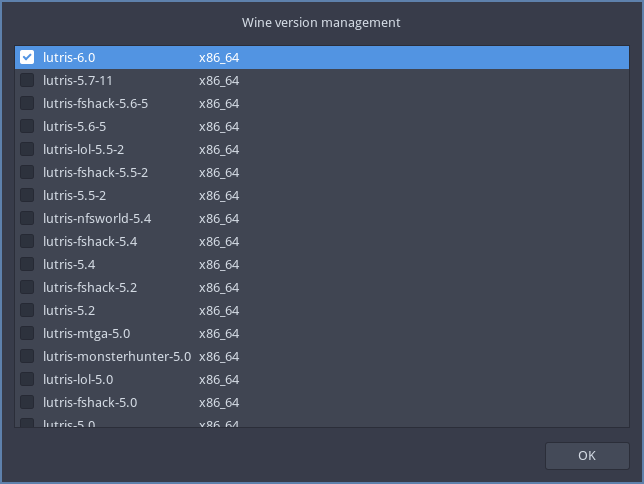Select the lutris-fshack-5.6-5 version name
The image size is (644, 484).
coord(95,104)
